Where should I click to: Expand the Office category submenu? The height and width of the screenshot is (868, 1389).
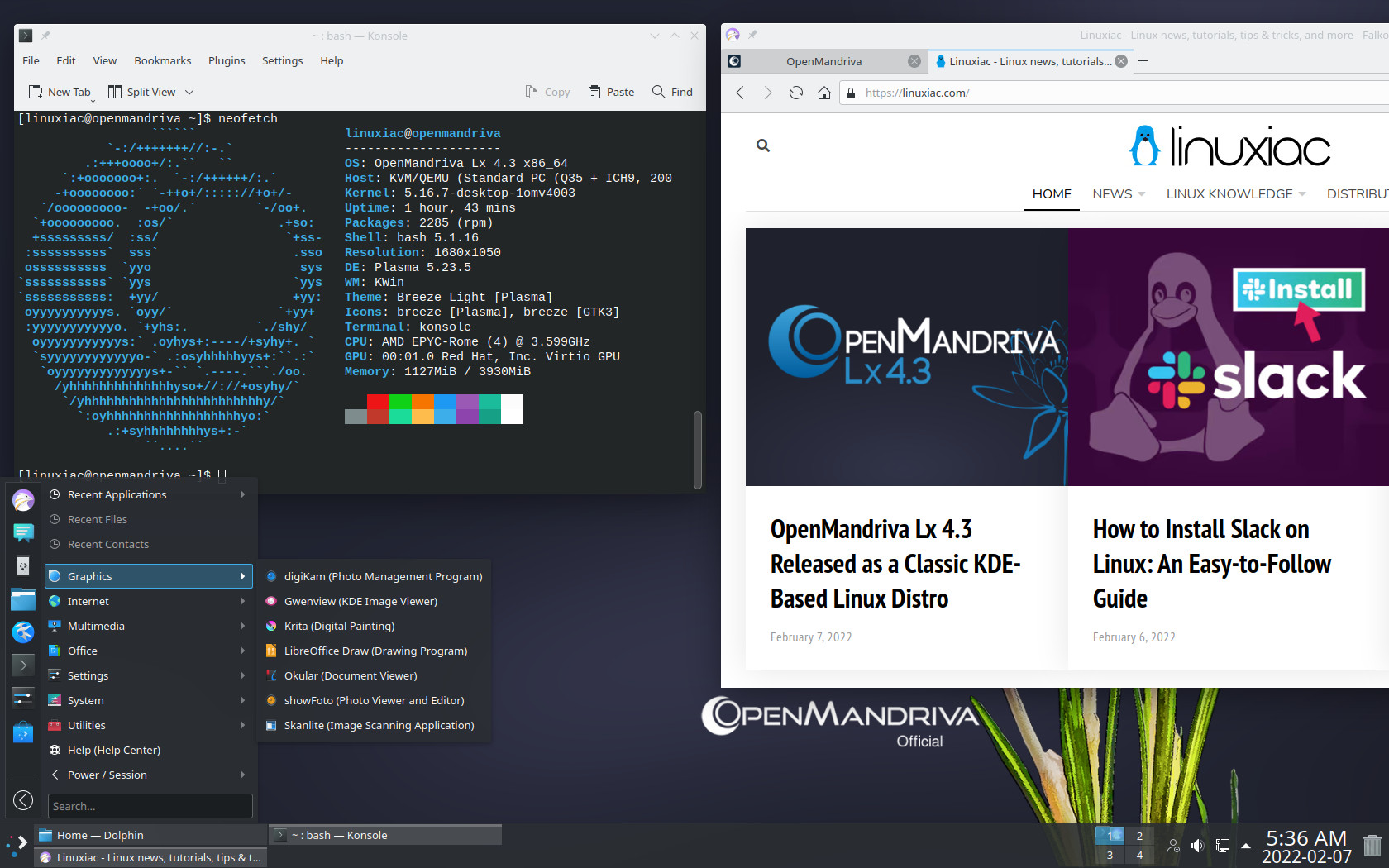click(x=149, y=651)
